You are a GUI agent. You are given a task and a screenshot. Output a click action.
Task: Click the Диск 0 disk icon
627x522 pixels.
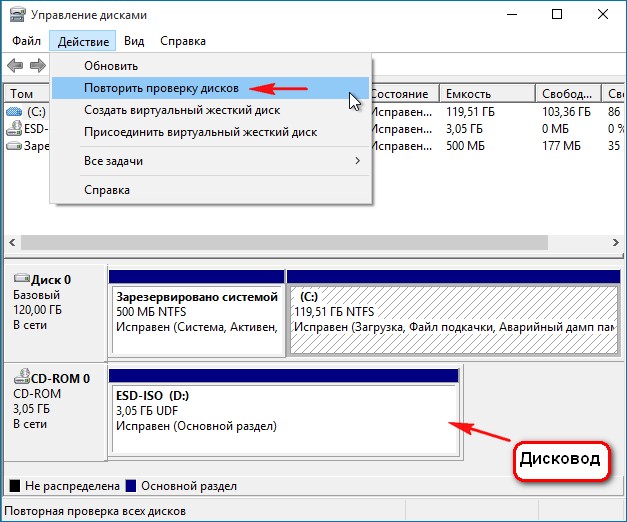coord(20,280)
